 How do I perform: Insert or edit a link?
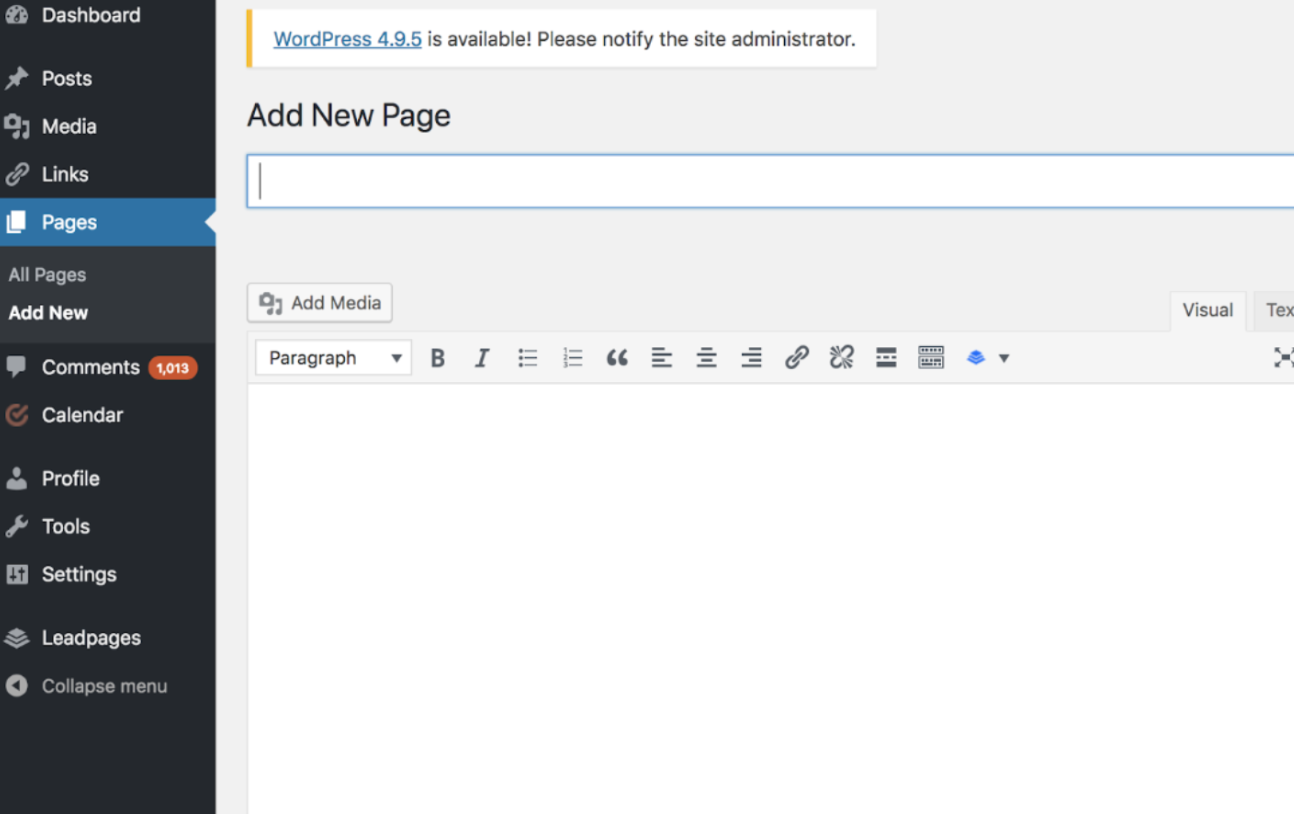[797, 358]
